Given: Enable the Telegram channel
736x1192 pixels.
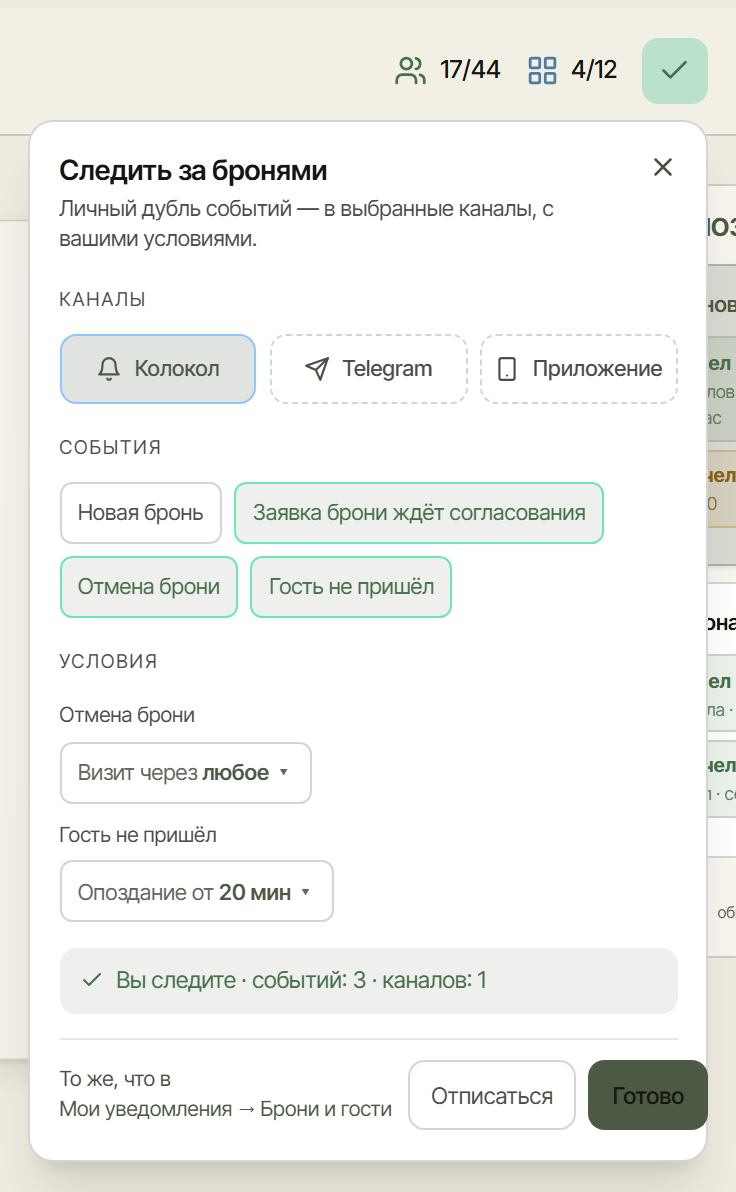Looking at the screenshot, I should [369, 369].
